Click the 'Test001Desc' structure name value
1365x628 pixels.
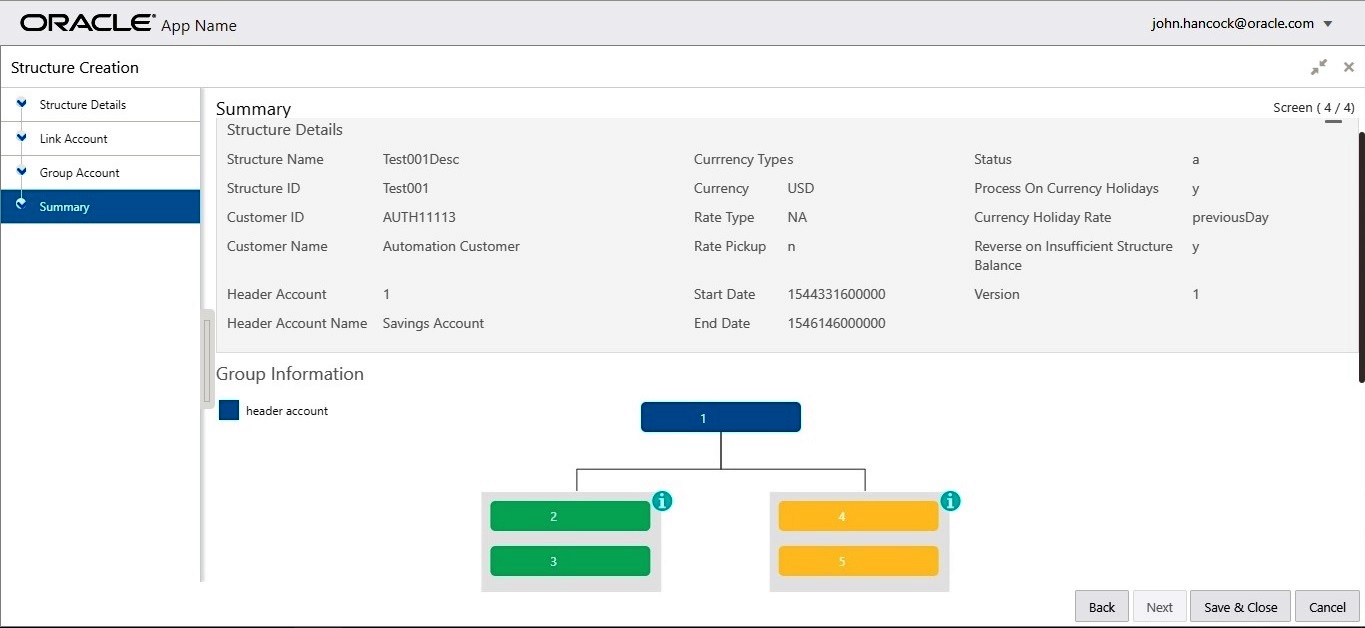(421, 159)
